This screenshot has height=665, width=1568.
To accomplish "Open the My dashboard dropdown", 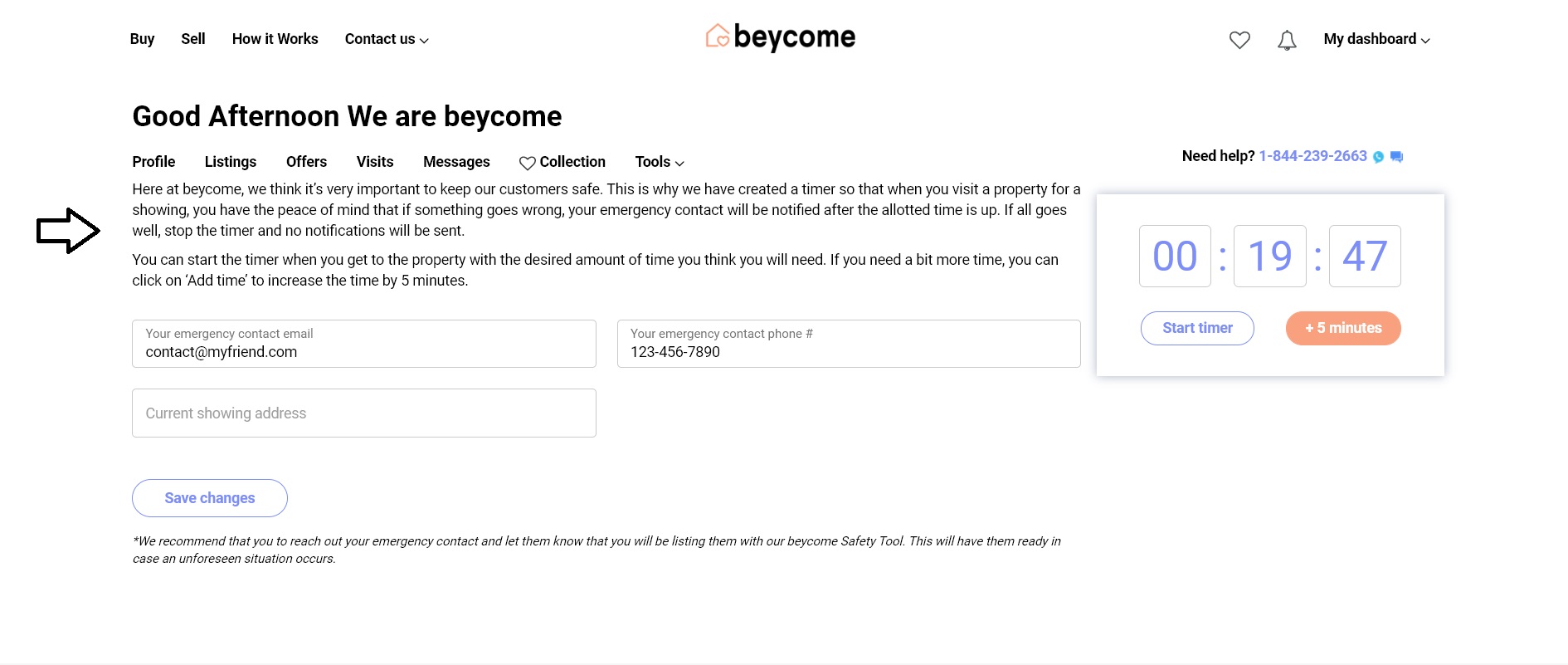I will 1375,39.
